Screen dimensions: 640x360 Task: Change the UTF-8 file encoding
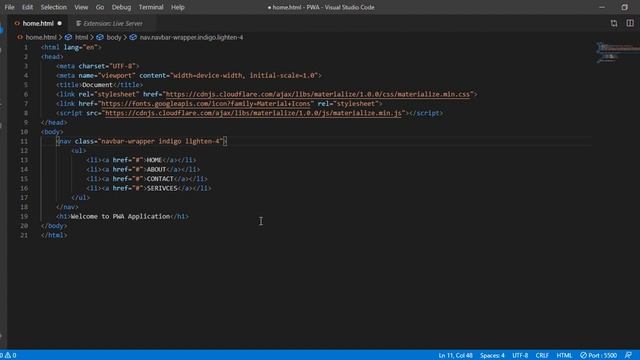(x=520, y=355)
